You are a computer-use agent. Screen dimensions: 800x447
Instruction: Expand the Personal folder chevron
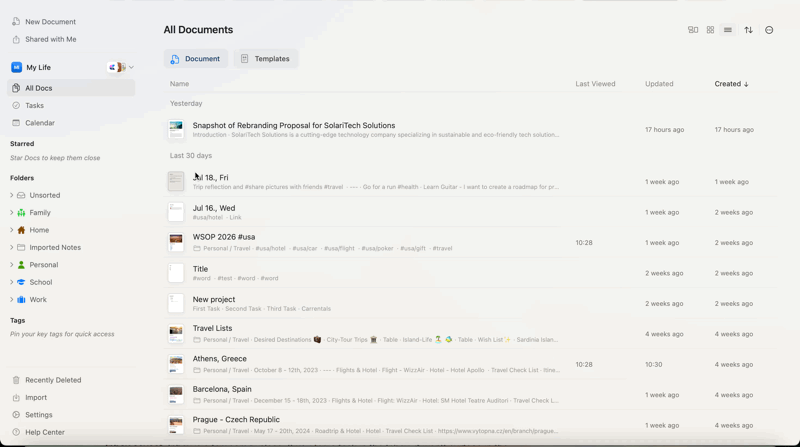(11, 265)
